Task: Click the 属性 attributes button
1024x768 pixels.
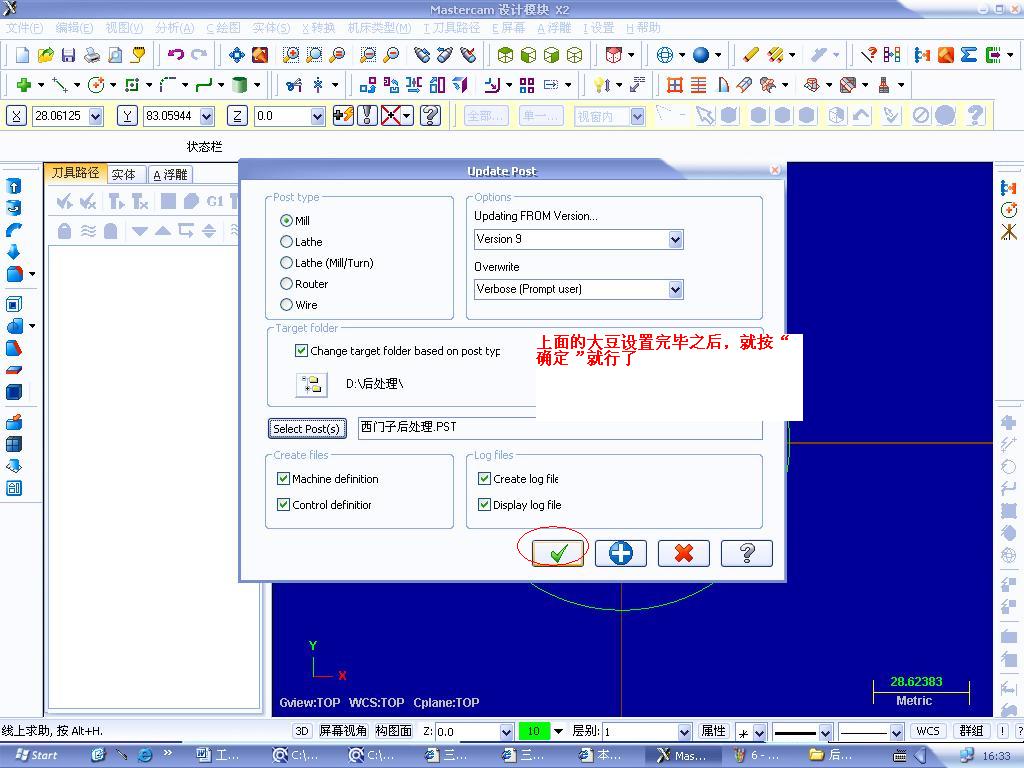Action: [x=713, y=731]
